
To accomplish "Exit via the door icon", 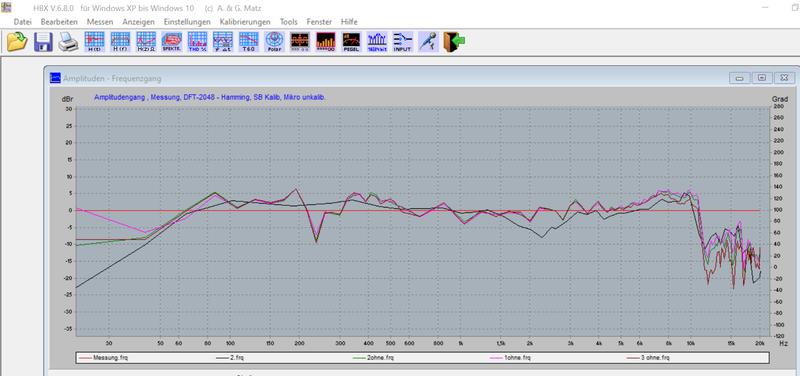I will 454,41.
